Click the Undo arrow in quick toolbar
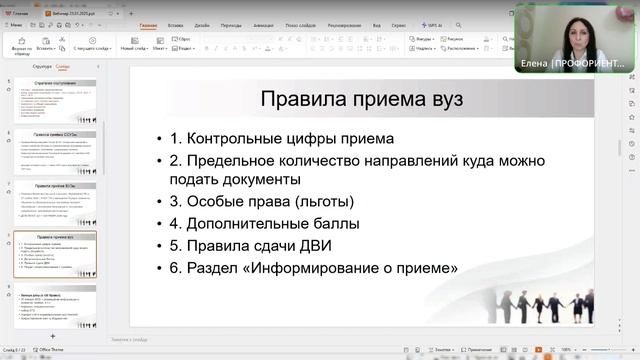 tap(77, 25)
